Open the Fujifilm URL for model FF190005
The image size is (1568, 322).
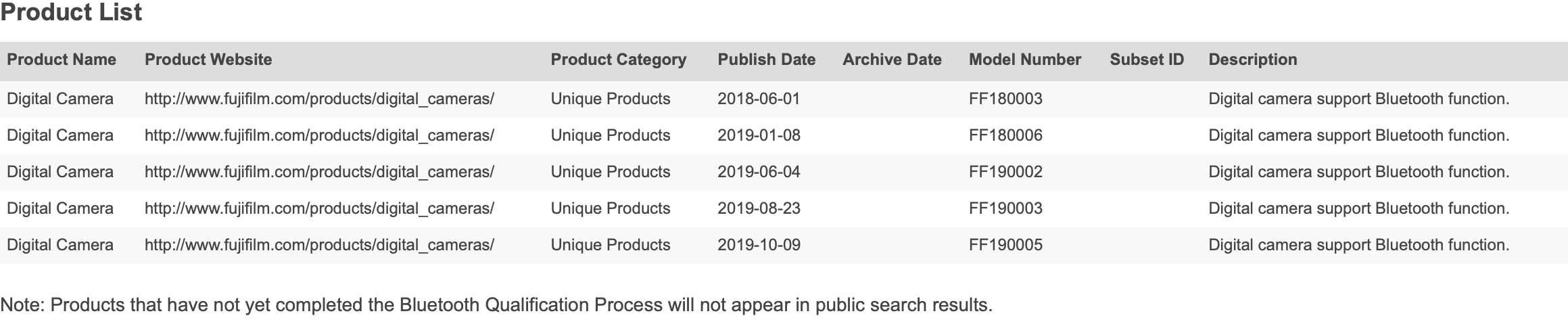pyautogui.click(x=319, y=245)
